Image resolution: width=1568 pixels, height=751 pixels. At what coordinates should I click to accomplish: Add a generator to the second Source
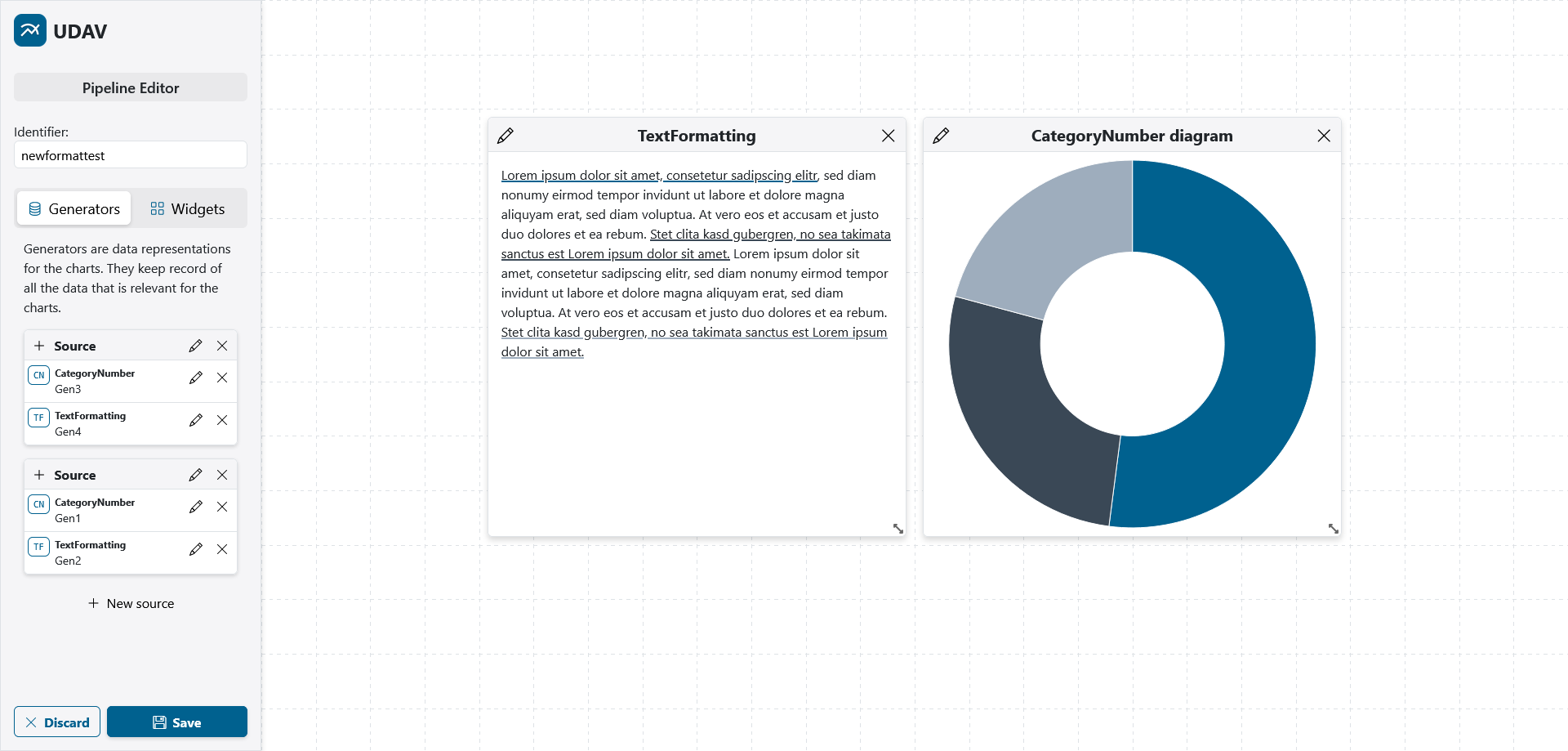click(x=39, y=475)
